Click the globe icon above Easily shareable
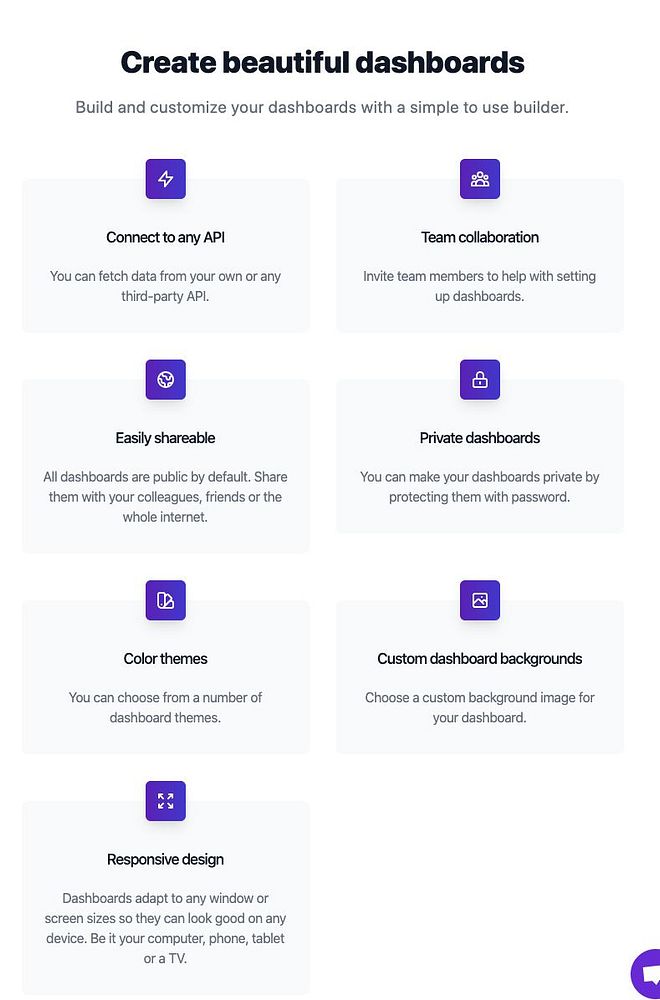This screenshot has width=660, height=1000. (166, 380)
